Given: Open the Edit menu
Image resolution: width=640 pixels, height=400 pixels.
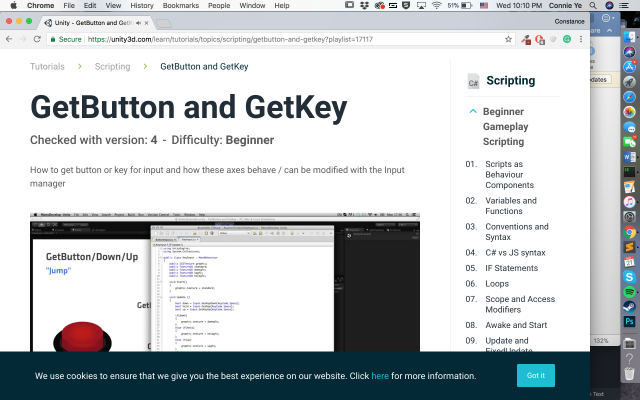Looking at the screenshot, I should pyautogui.click(x=90, y=5).
